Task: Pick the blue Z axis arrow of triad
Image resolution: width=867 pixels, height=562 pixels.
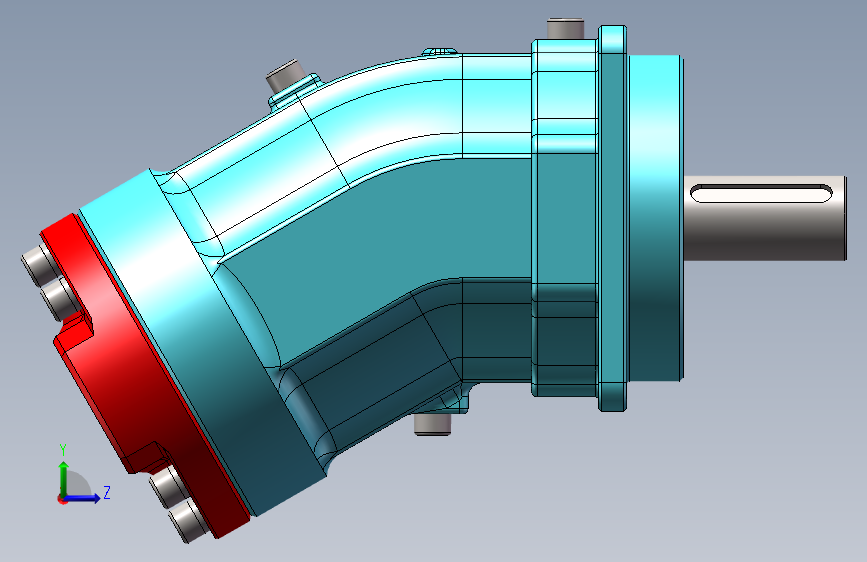Action: [x=84, y=498]
